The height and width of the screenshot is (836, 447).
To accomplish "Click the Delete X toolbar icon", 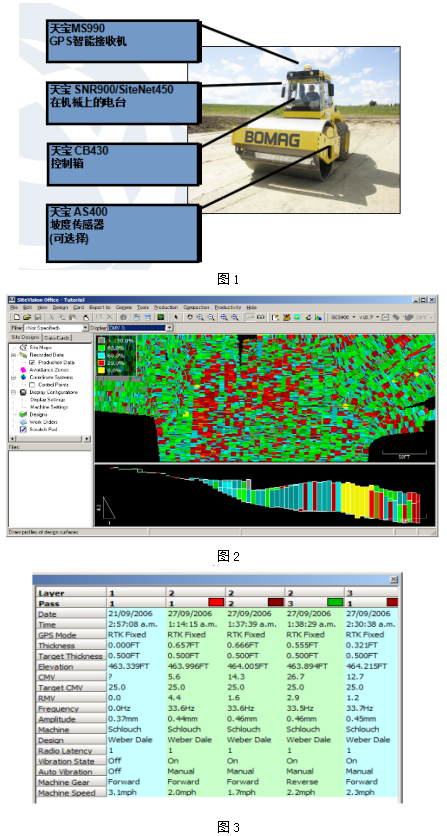I will tap(109, 317).
